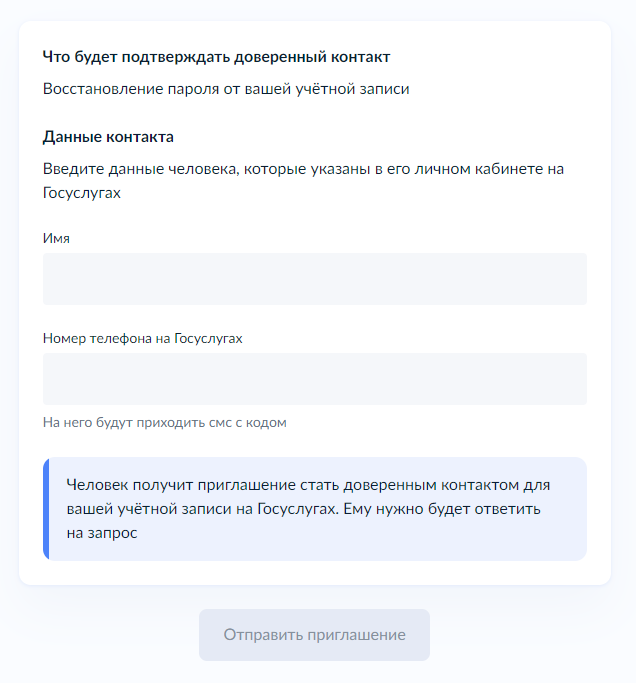Click the Человек получит приглашение banner line
The image size is (636, 683).
pyautogui.click(x=308, y=485)
